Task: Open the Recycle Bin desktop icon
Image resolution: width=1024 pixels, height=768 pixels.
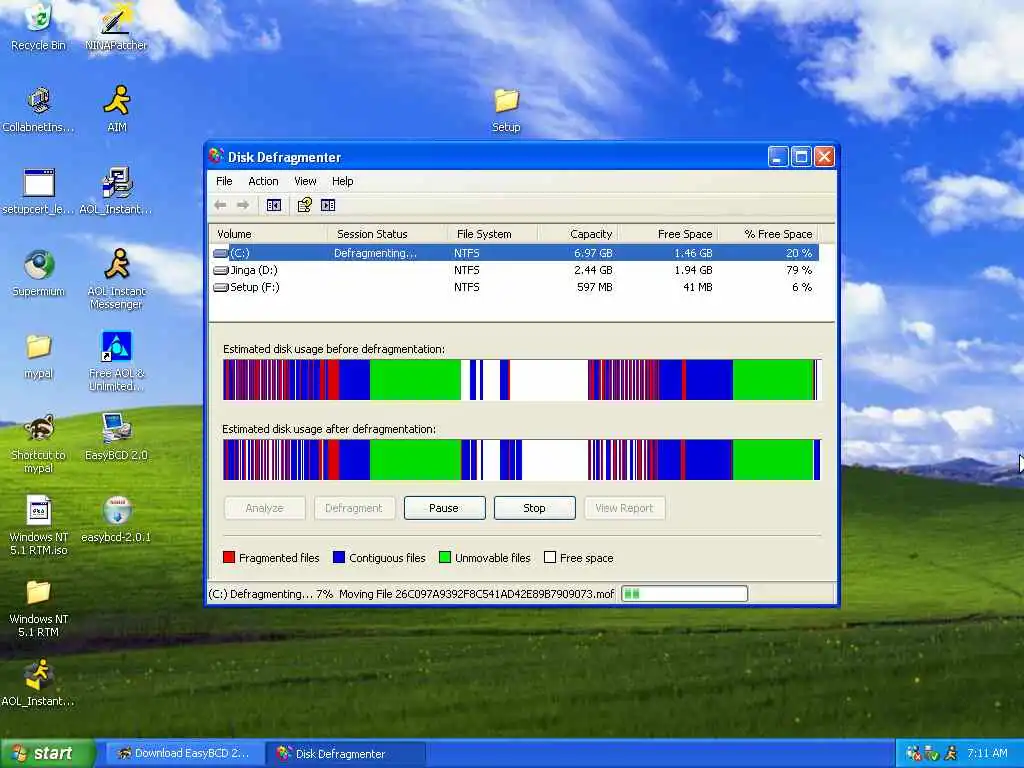Action: 39,26
